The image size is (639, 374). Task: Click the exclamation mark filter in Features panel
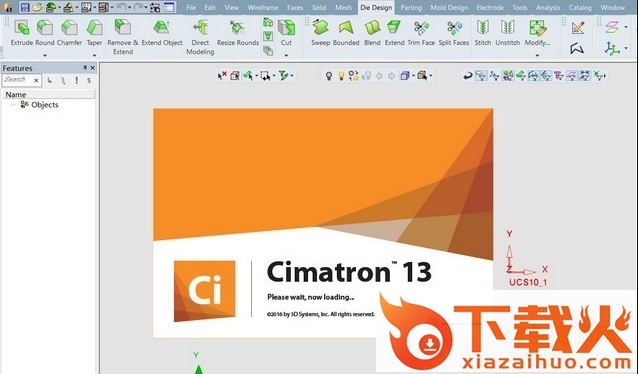point(77,80)
